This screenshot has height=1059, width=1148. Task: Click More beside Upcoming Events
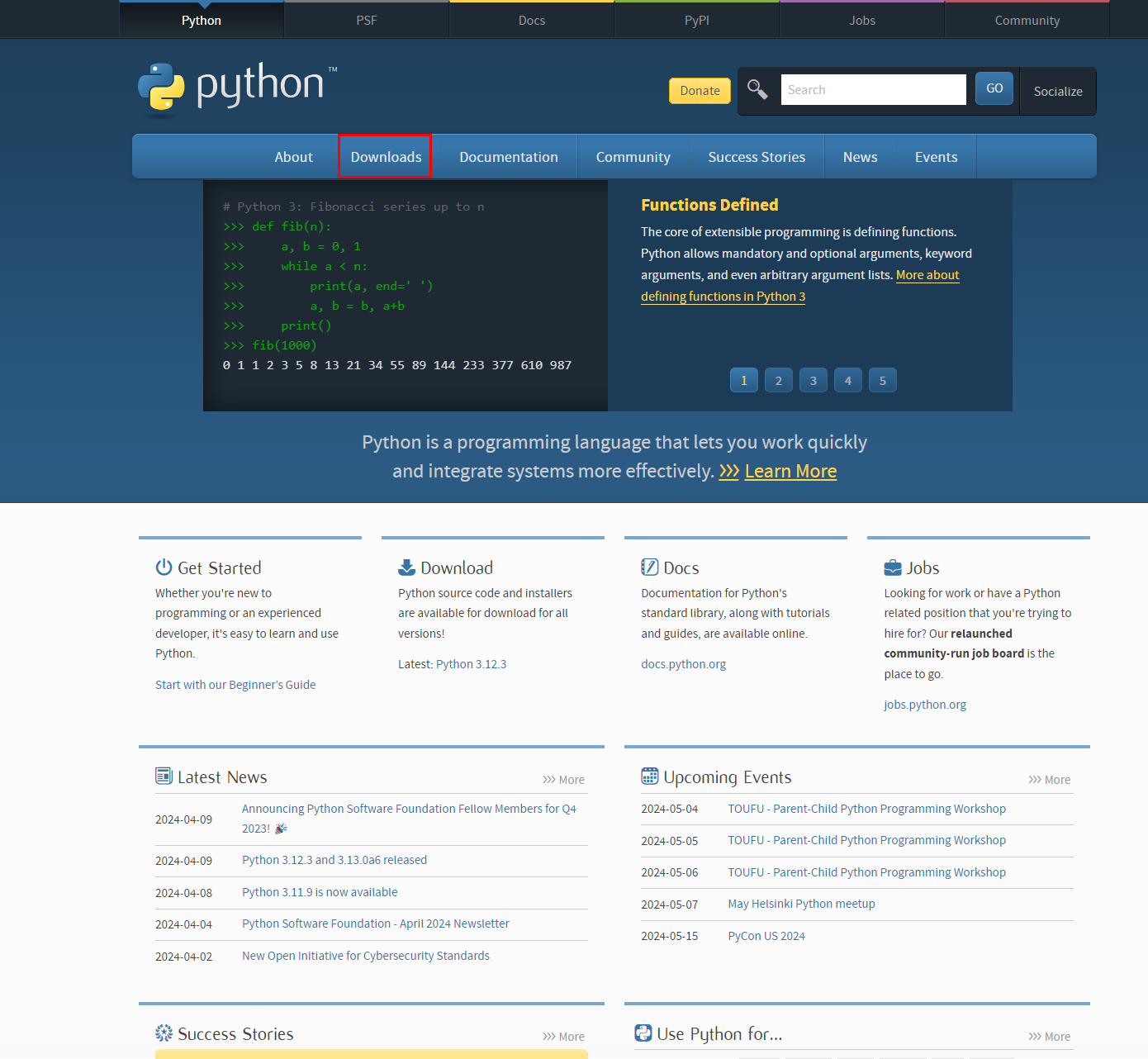[1049, 780]
